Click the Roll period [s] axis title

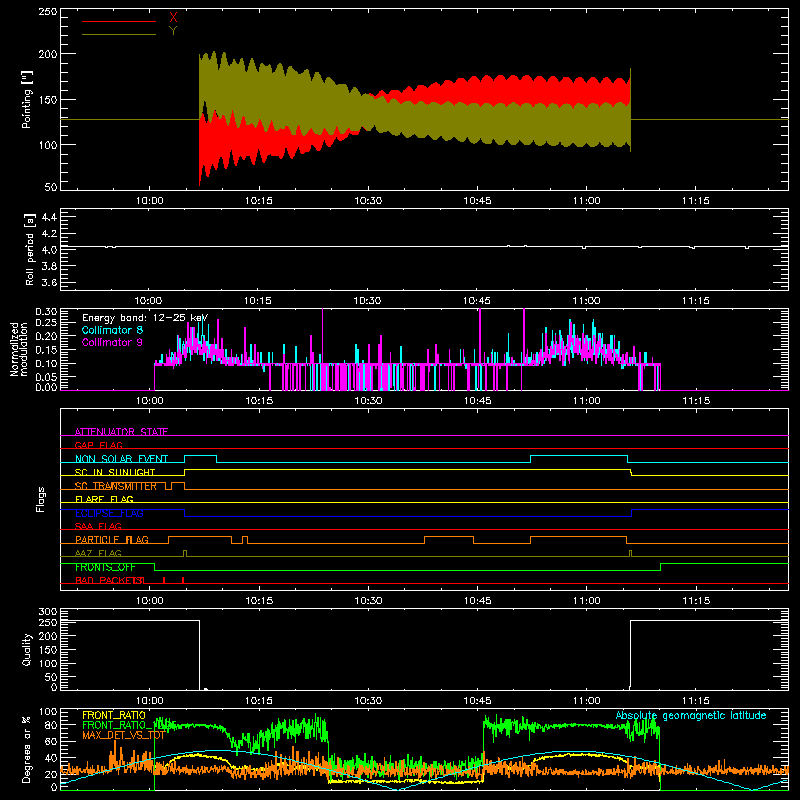coord(30,249)
